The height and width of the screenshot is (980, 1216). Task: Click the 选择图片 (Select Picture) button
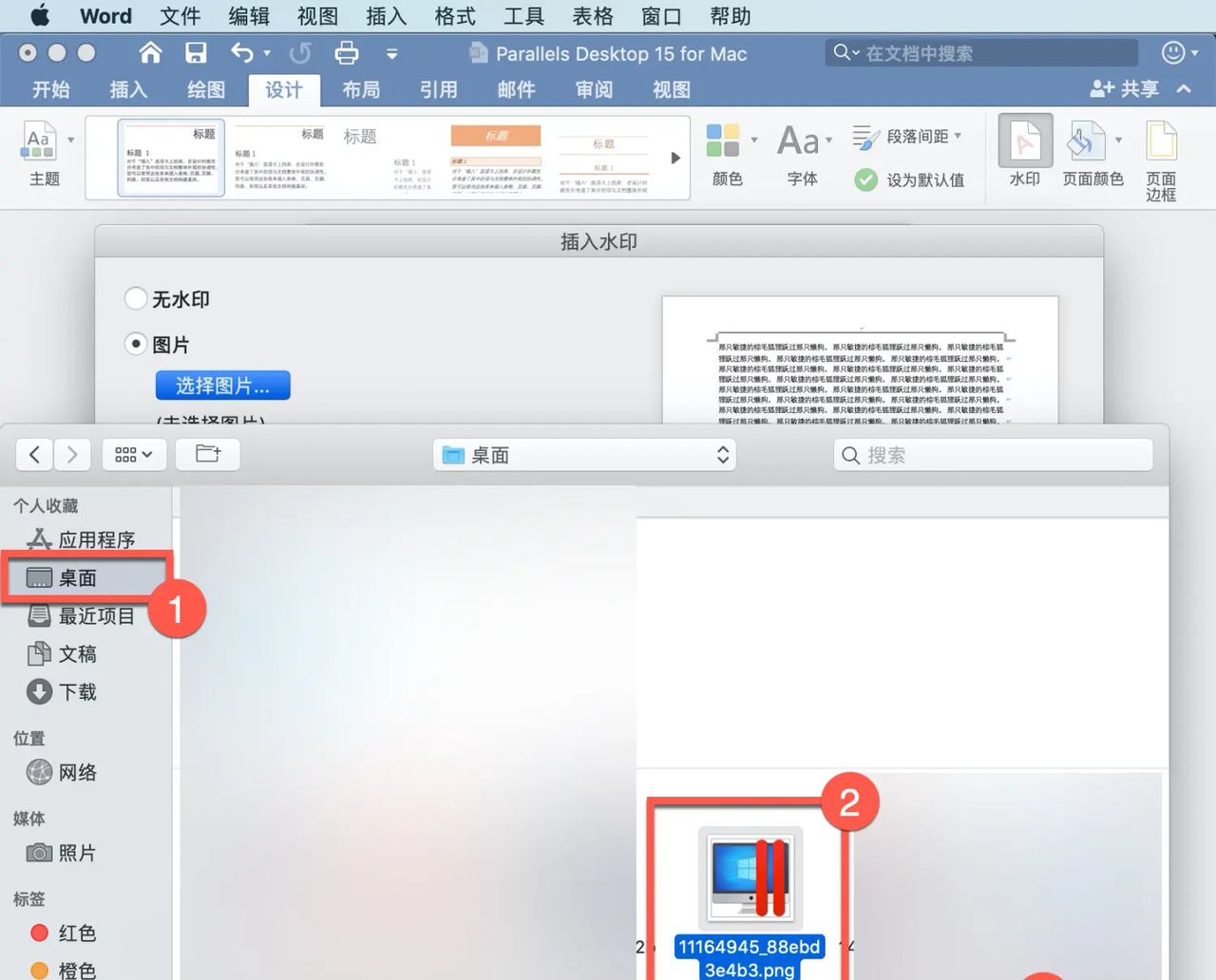click(222, 386)
